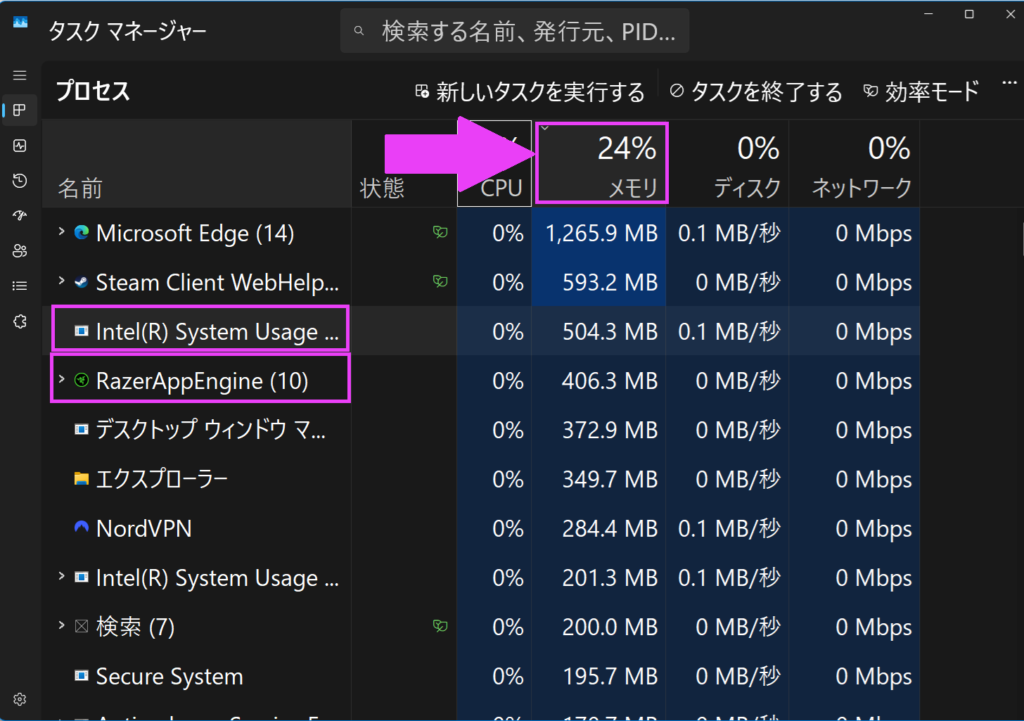Expand the 検索 (7) process group

(x=62, y=627)
